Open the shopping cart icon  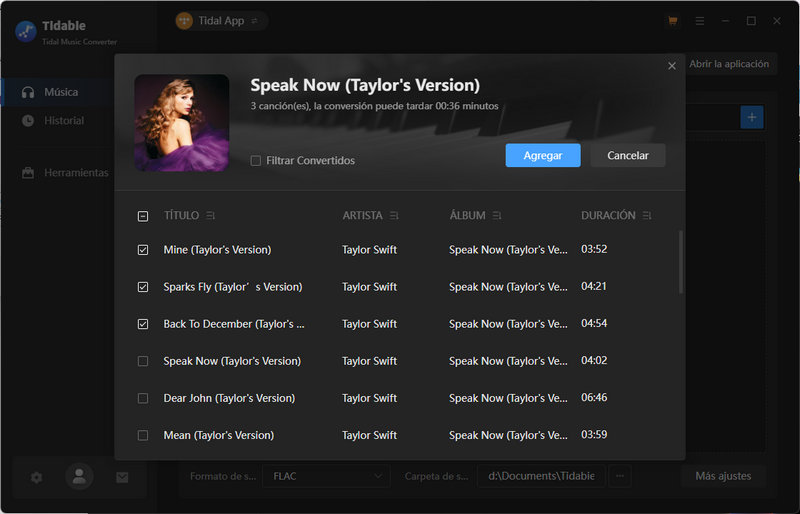[672, 21]
